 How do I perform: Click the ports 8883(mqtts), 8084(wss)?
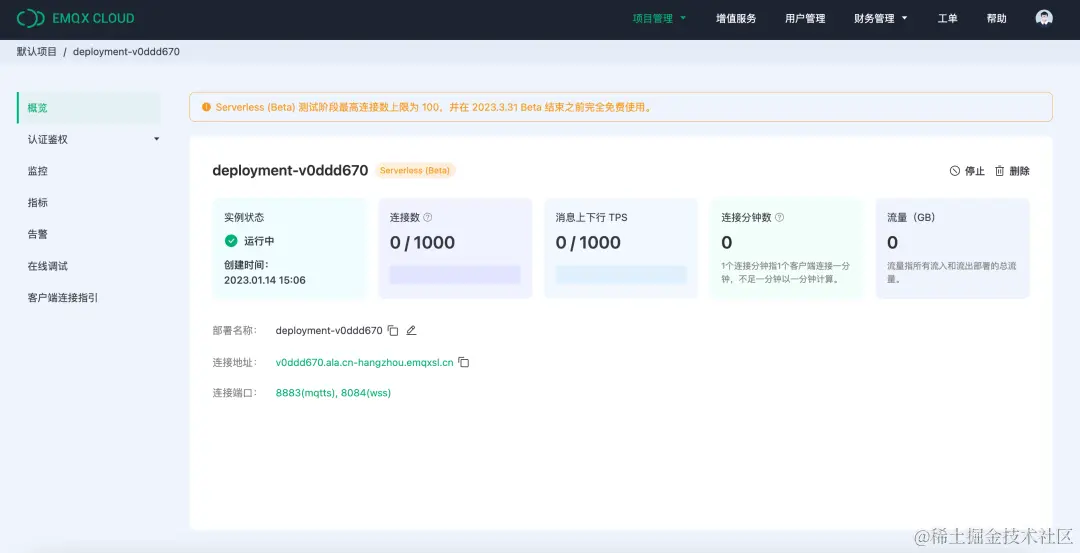333,393
